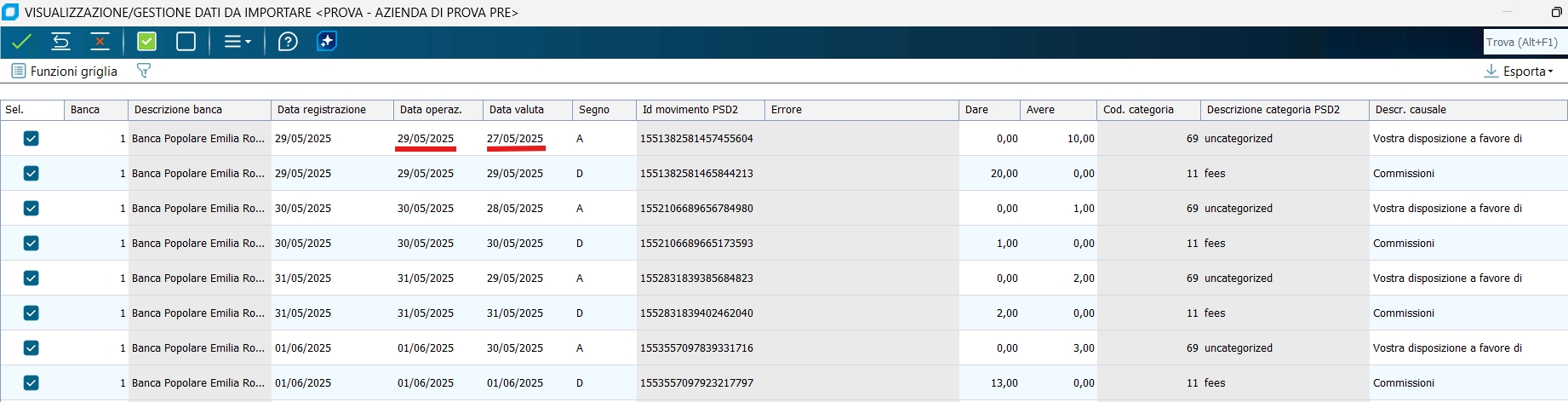Open the Funzioni griglia menu

tap(65, 72)
